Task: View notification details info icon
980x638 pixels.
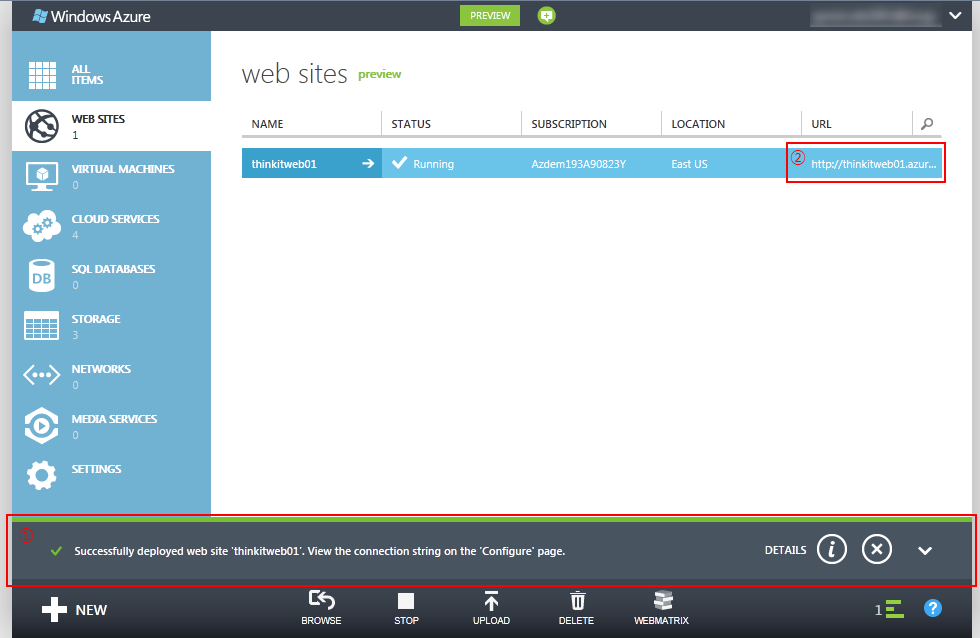Action: (832, 549)
